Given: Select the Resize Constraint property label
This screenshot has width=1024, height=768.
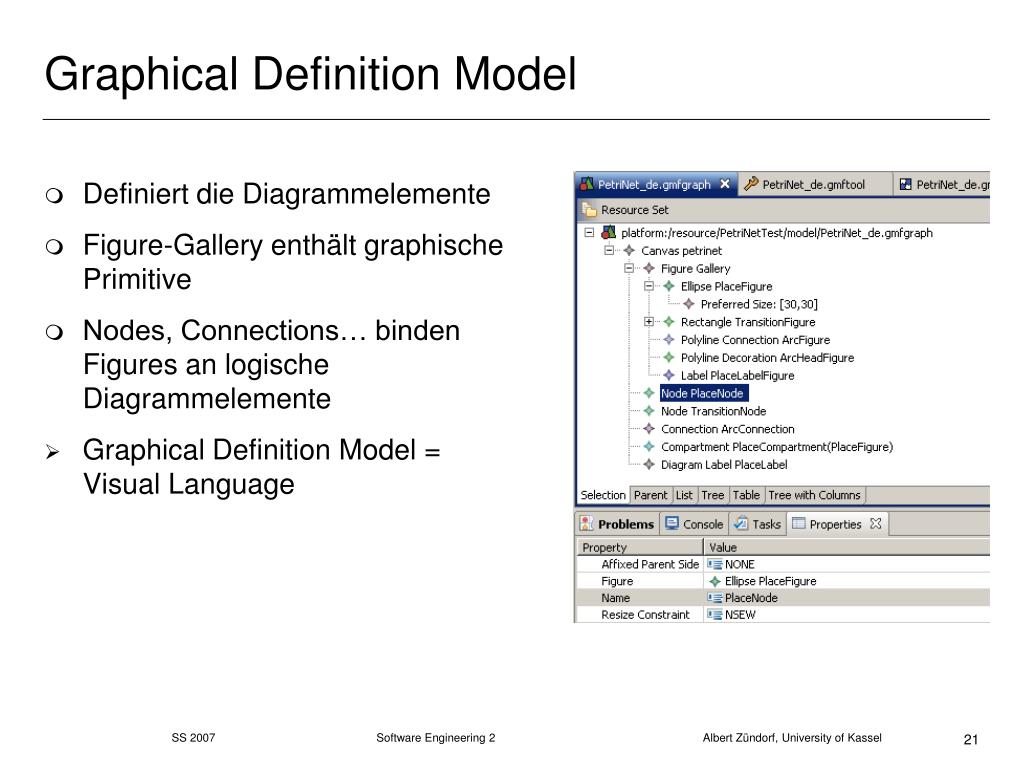Looking at the screenshot, I should click(645, 615).
